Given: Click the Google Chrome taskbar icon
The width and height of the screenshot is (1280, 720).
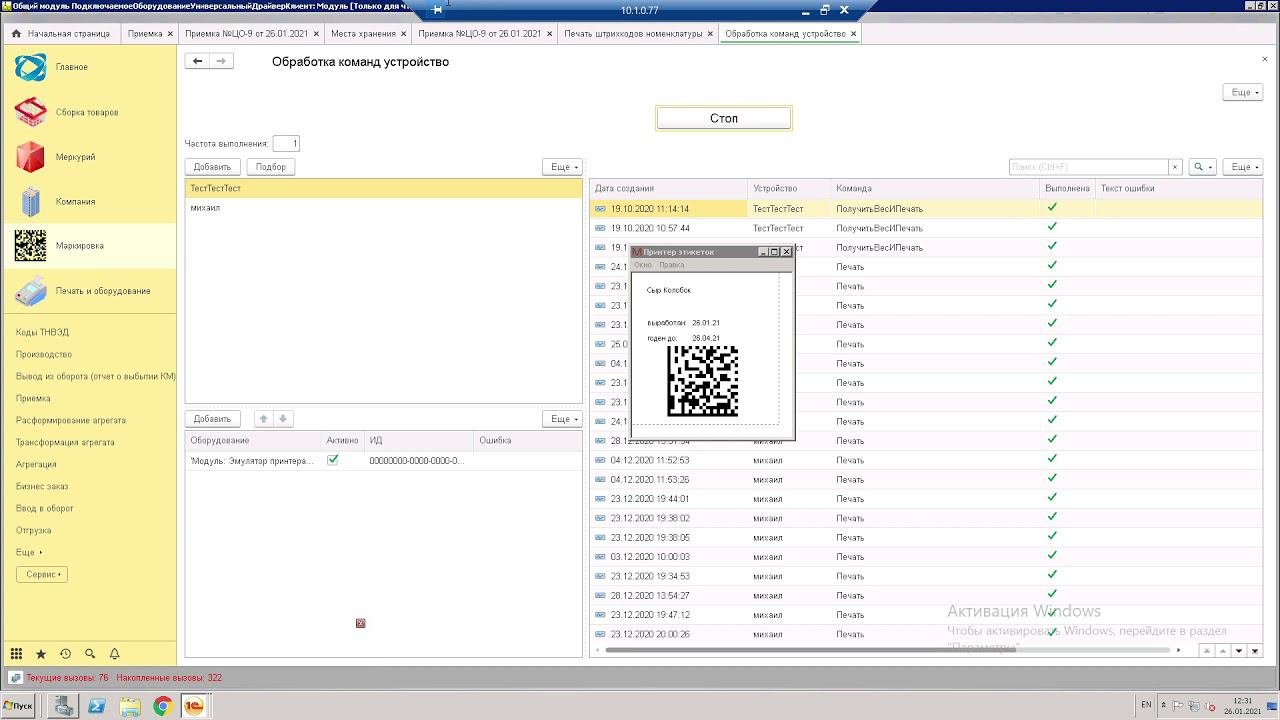Looking at the screenshot, I should click(x=161, y=706).
